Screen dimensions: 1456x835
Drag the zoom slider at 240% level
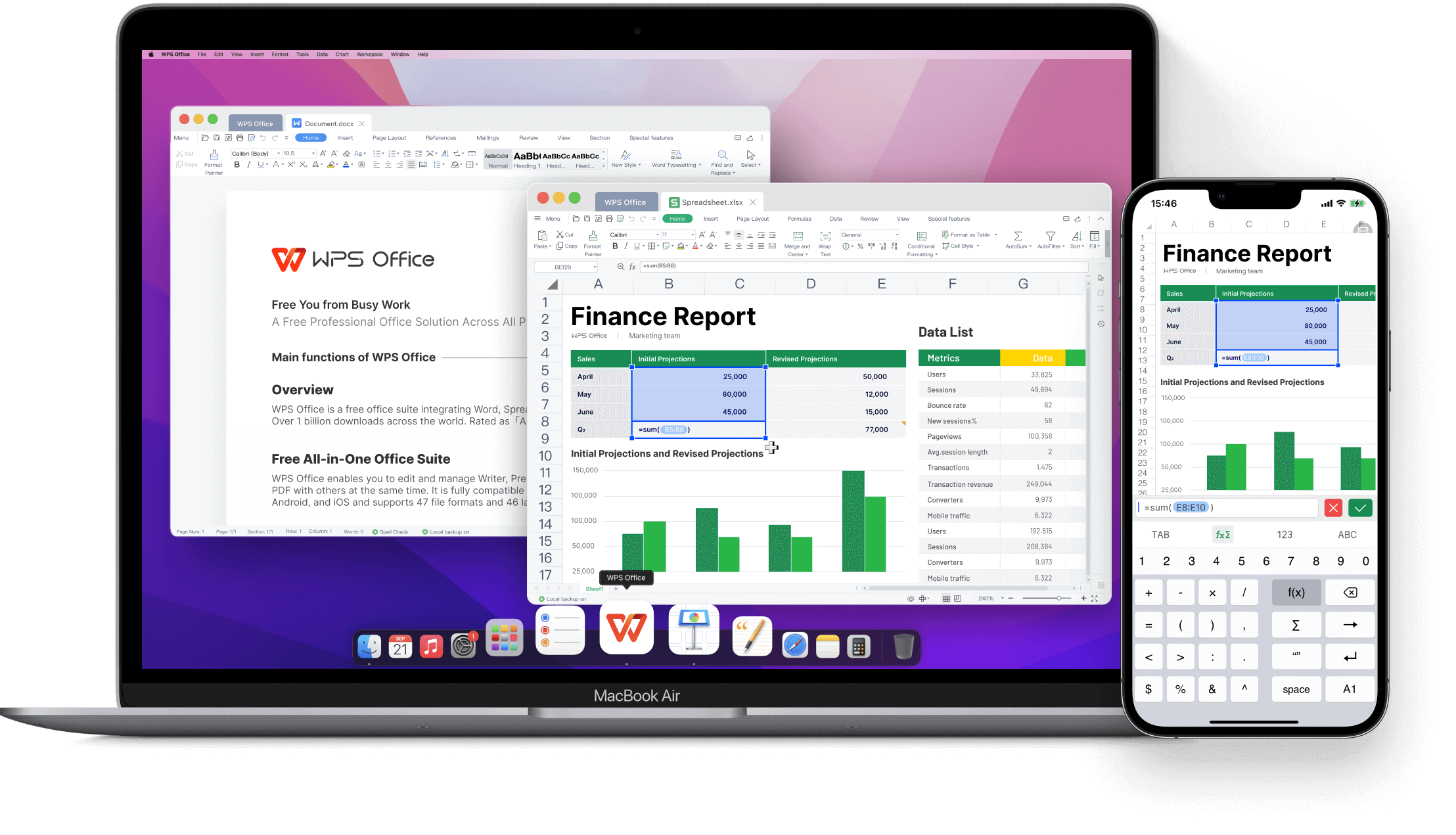coord(1058,599)
